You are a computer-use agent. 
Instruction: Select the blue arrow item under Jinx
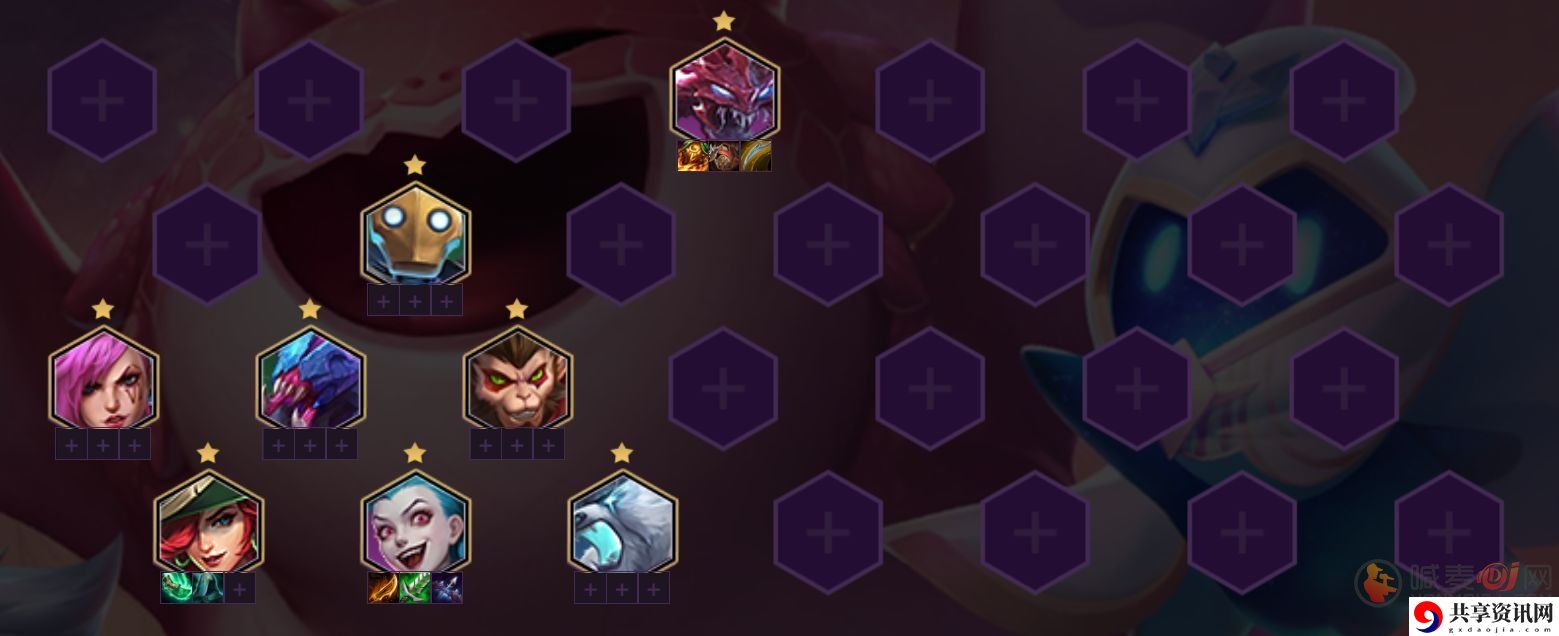pyautogui.click(x=447, y=588)
